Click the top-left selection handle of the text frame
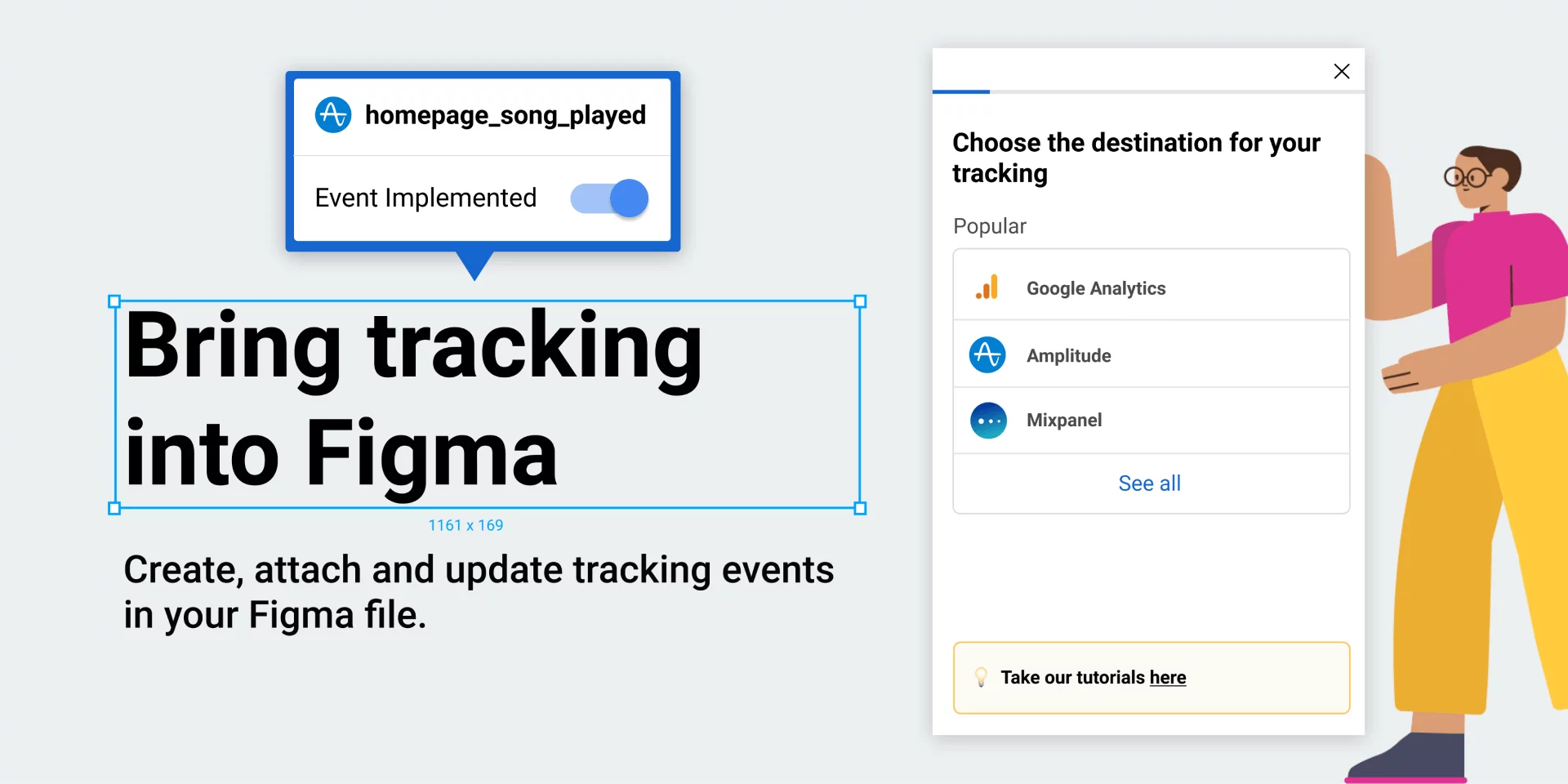The width and height of the screenshot is (1568, 784). pyautogui.click(x=114, y=301)
